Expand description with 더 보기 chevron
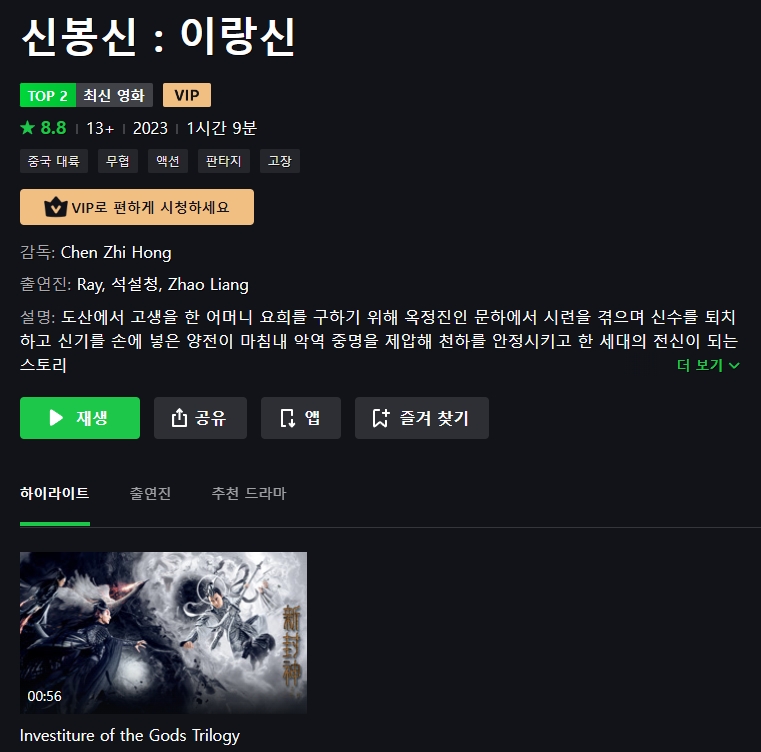 pos(708,365)
